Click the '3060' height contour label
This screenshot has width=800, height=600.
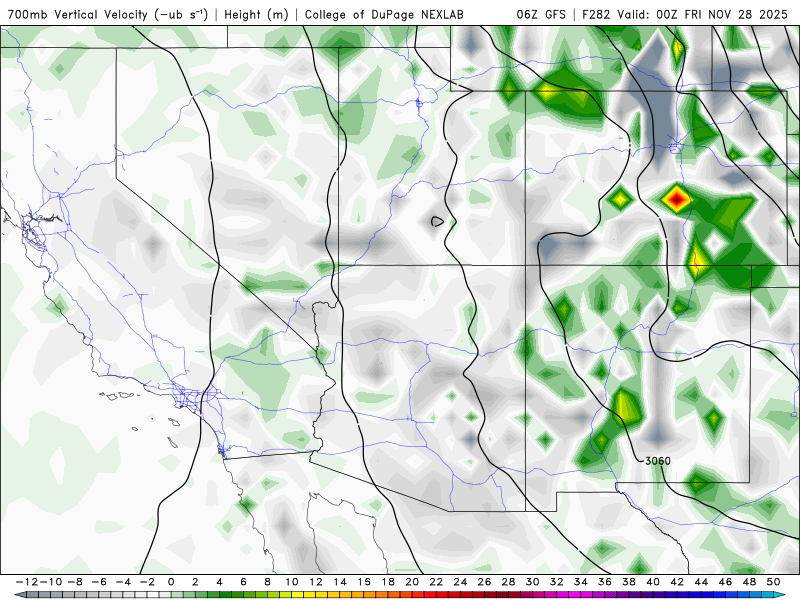click(658, 461)
